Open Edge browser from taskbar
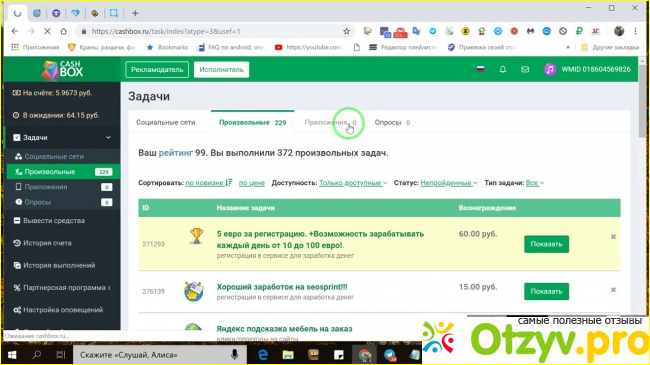Screen dimensions: 650x365 tap(263, 355)
